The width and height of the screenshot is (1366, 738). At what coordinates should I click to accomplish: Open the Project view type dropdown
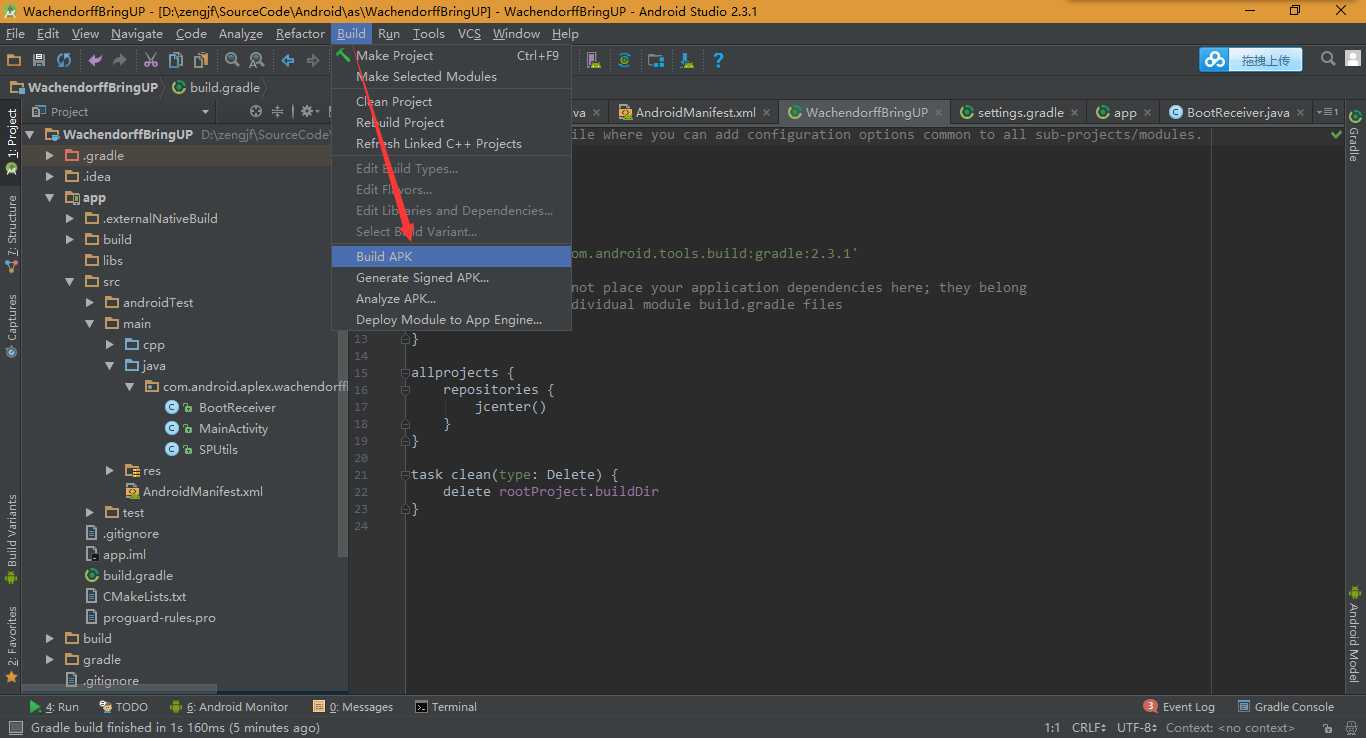122,111
